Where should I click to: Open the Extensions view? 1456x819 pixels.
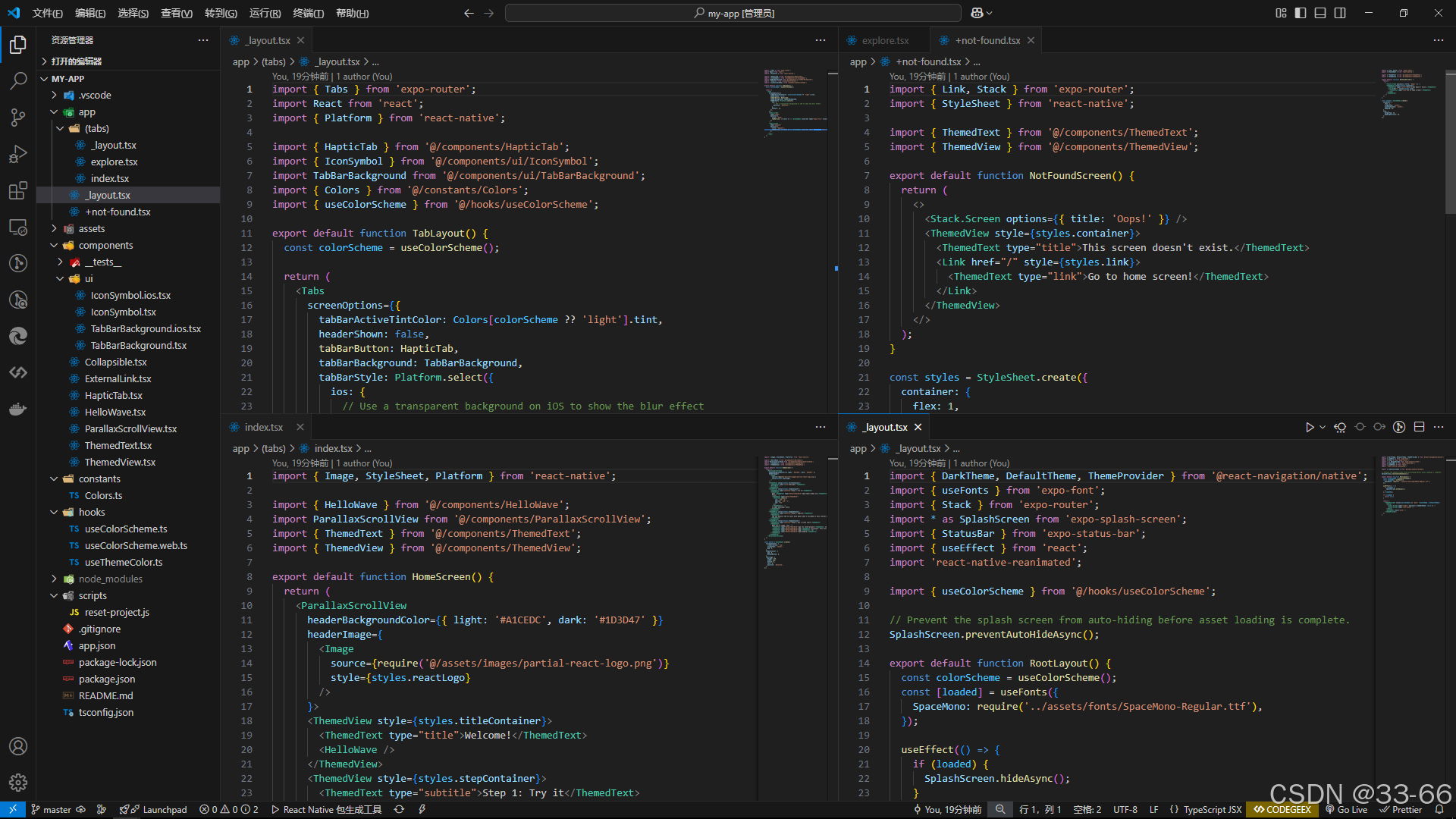(18, 190)
